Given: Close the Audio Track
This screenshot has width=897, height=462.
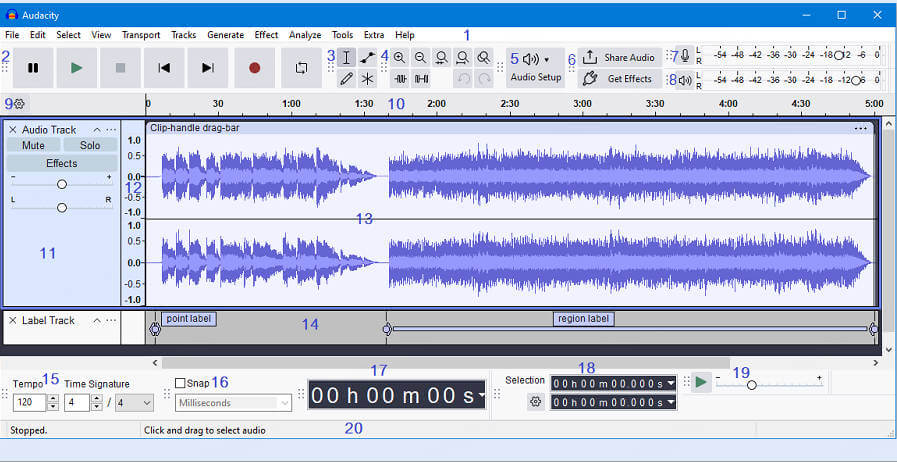Looking at the screenshot, I should point(13,130).
